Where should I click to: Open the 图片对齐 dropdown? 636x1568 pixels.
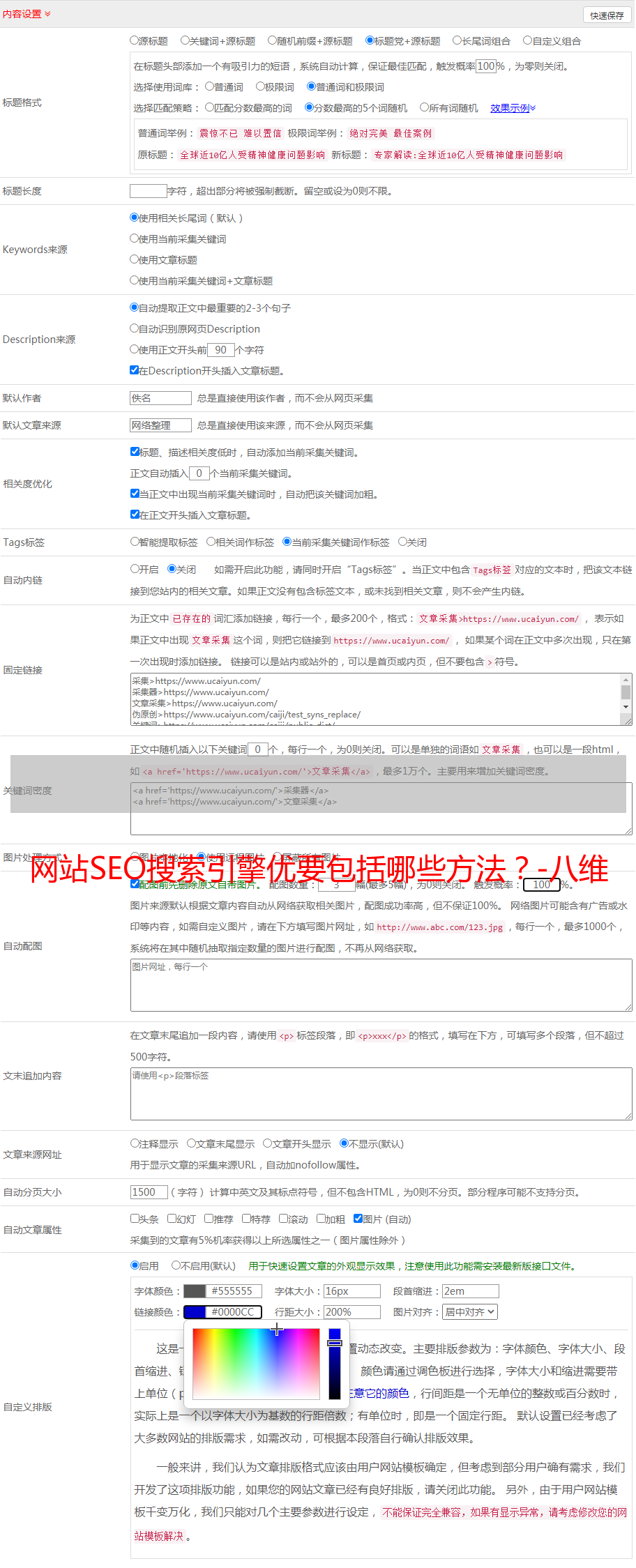[x=470, y=1312]
